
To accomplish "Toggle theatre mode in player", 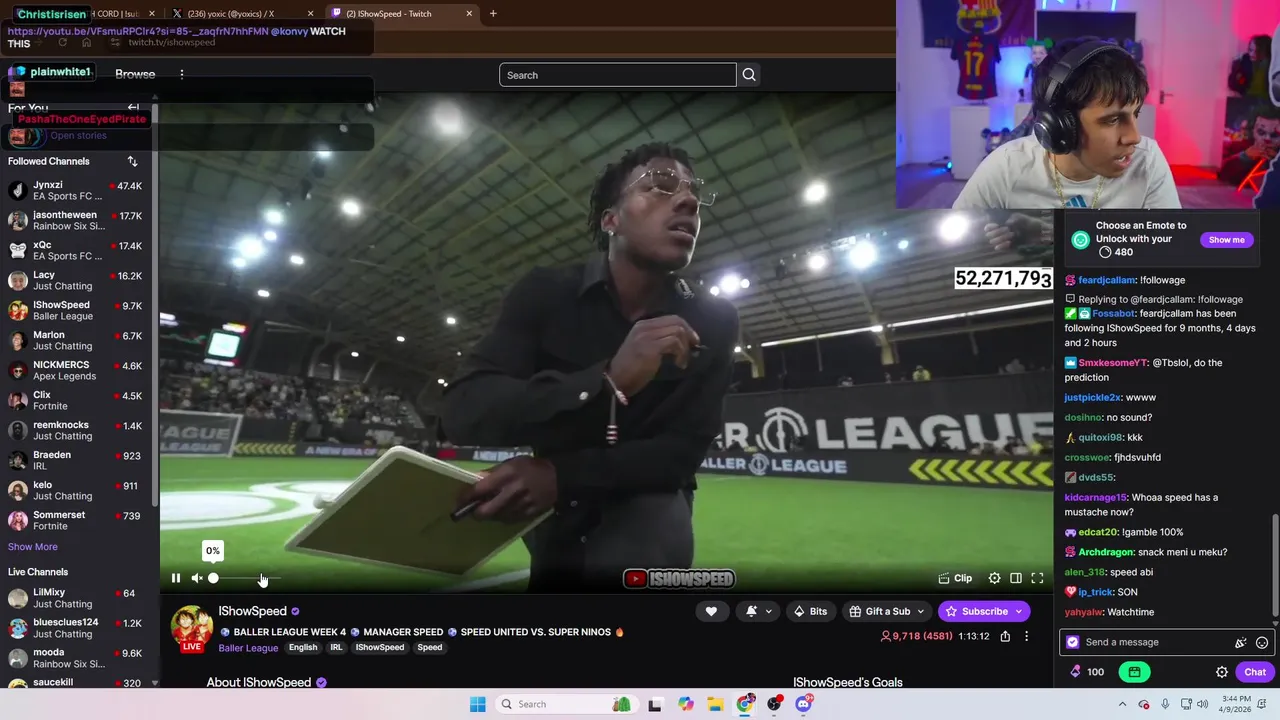I will [1016, 578].
